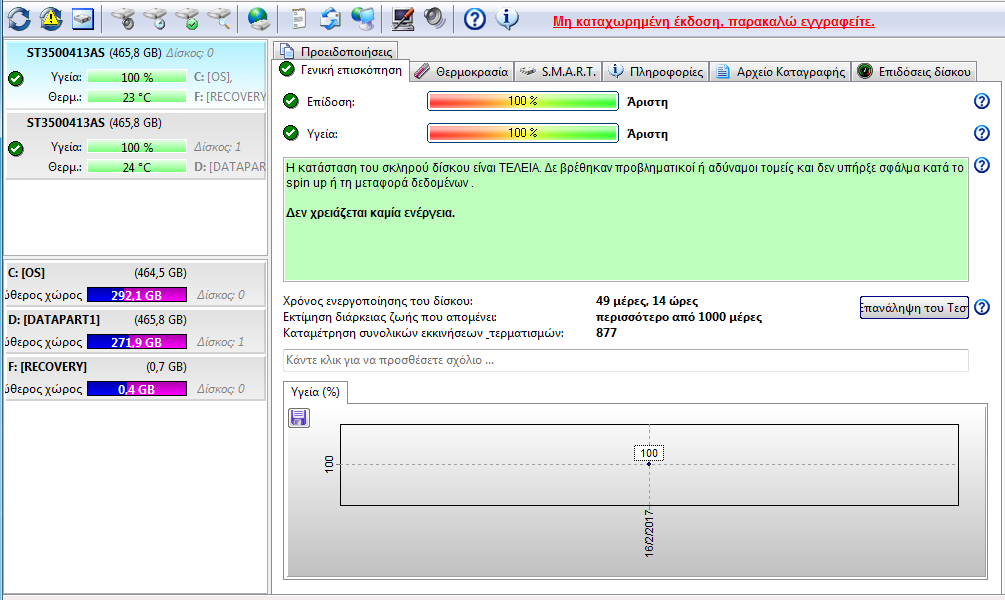Viewport: 1005px width, 600px height.
Task: Open the S.M.A.R.T. tab
Action: (x=558, y=71)
